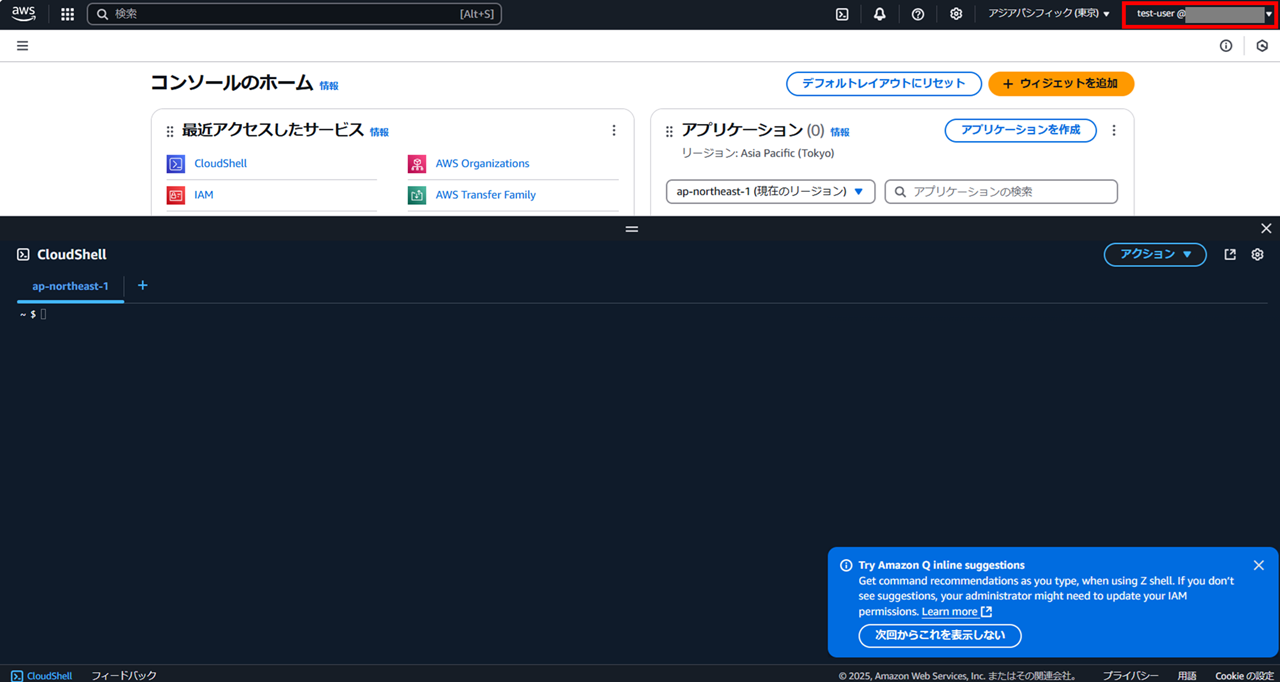The image size is (1280, 682).
Task: Open 情報 link beside コンソールのホーム
Action: tap(329, 86)
